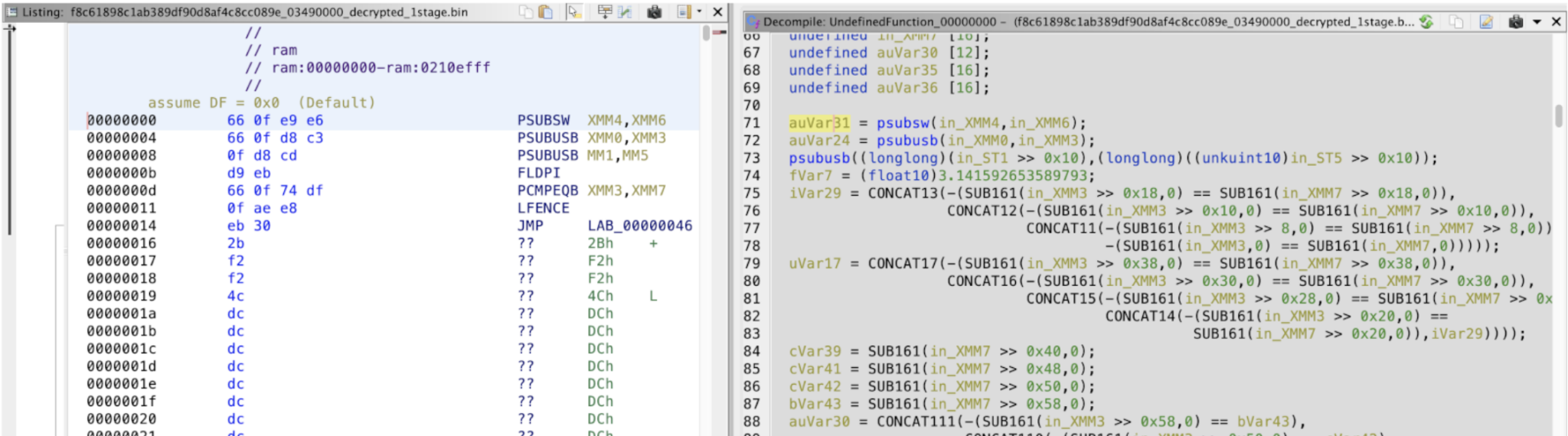Open the Decompile panel dropdown menu arrow

(1537, 21)
